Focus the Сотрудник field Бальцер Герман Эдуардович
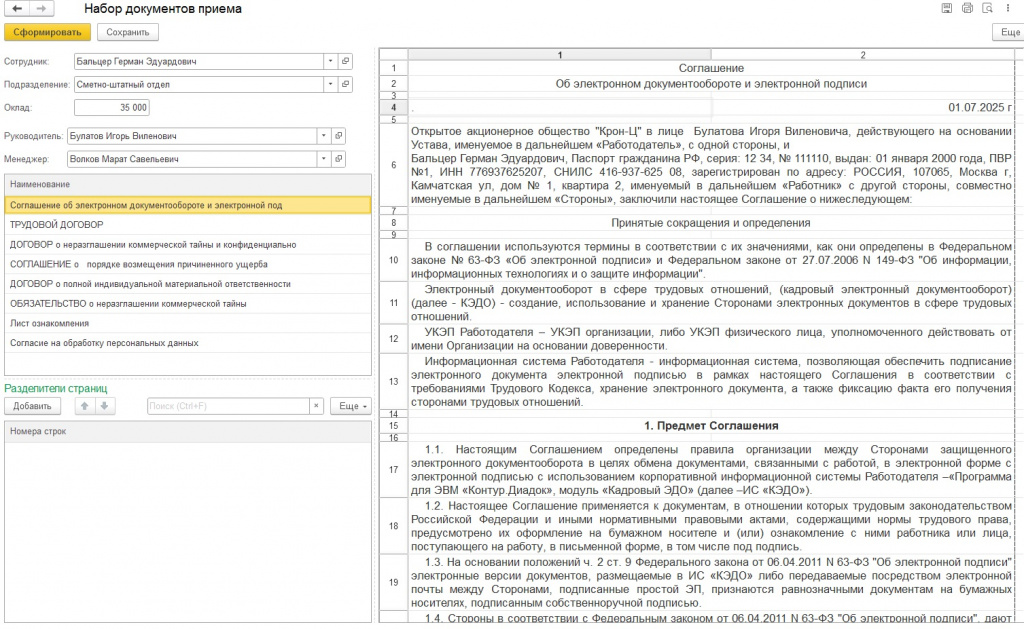 pos(199,61)
